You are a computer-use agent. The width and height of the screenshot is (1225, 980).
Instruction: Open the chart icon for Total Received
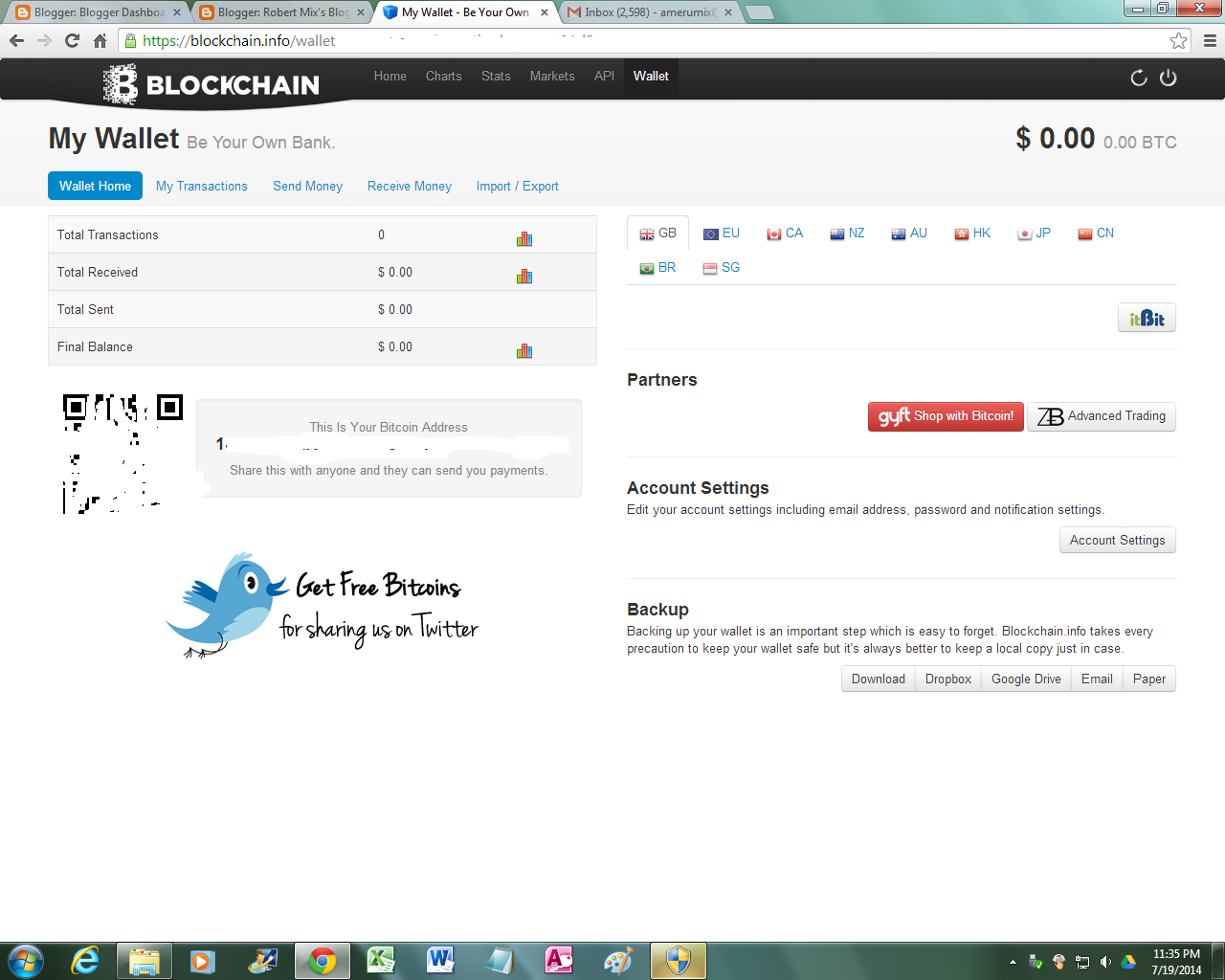pos(524,276)
